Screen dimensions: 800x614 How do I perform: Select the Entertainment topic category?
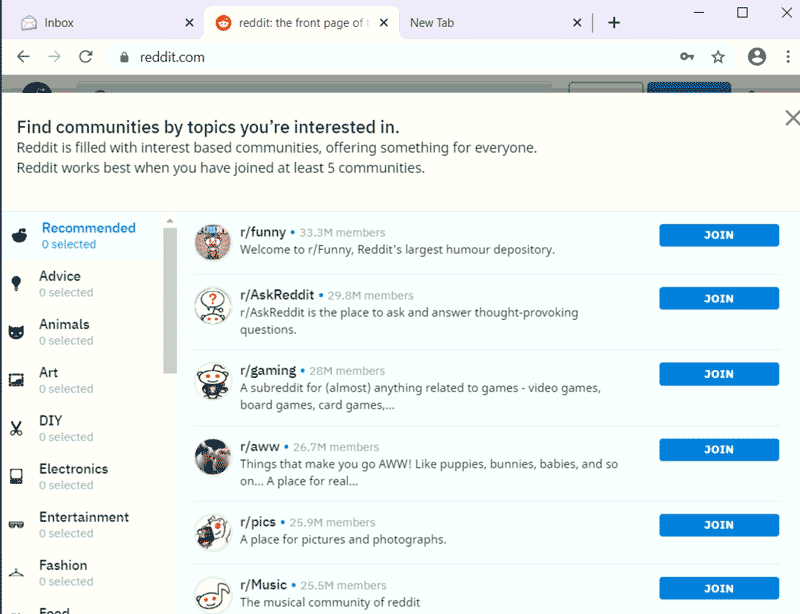tap(82, 525)
